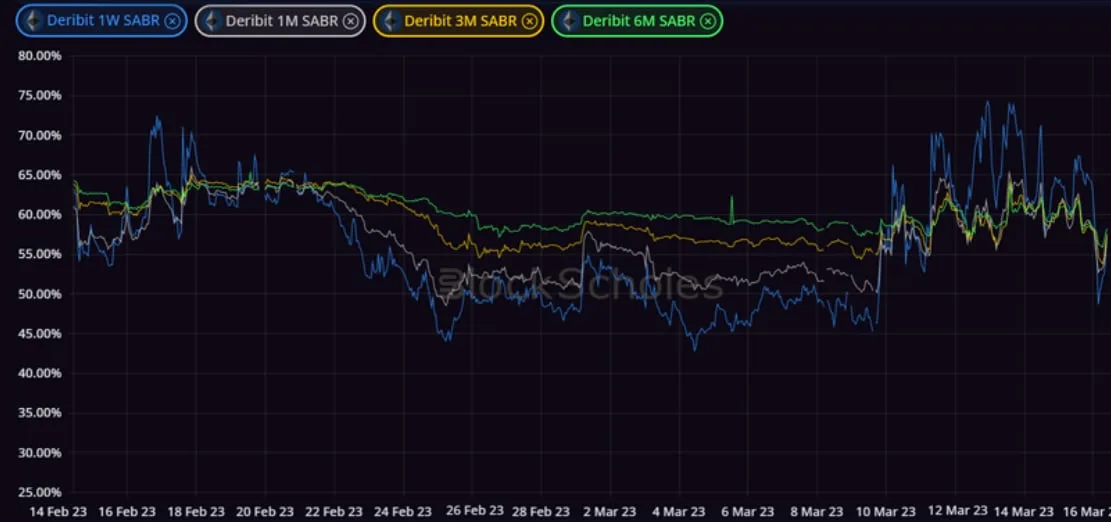Screen dimensions: 1111x522
Task: Click the 70.00% y-axis label
Action: [40, 135]
